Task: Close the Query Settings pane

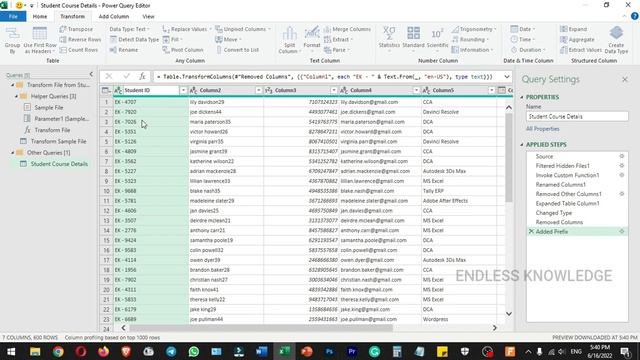Action: tap(624, 79)
